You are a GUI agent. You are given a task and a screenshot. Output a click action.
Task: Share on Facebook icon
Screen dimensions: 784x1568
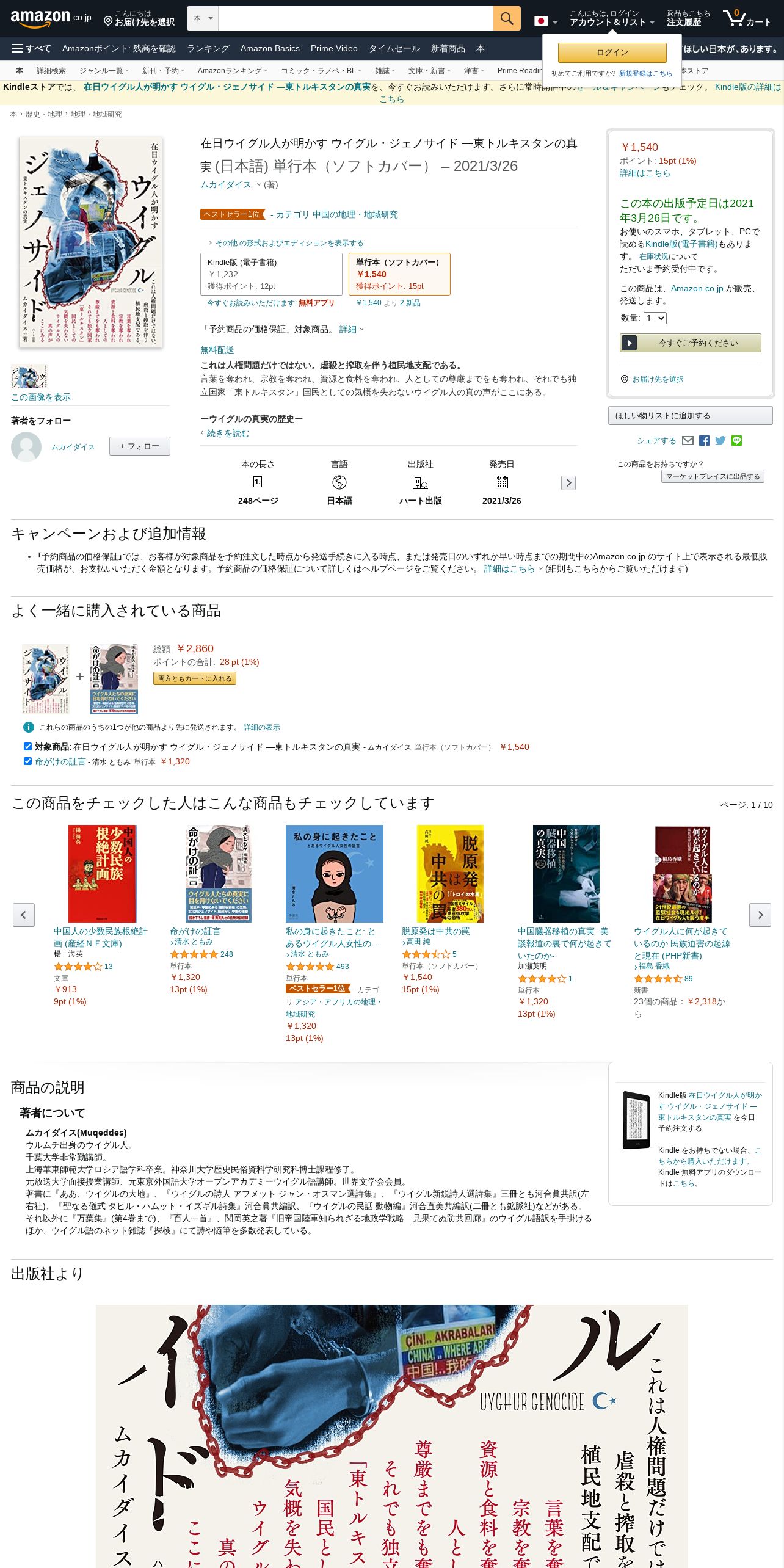pos(704,441)
